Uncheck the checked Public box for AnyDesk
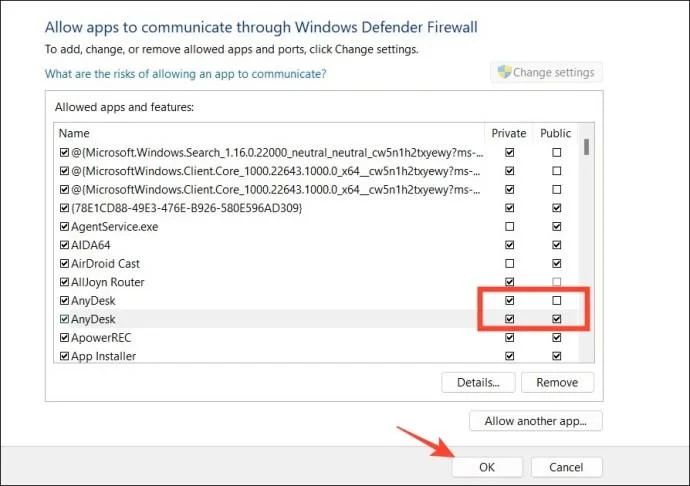 (557, 319)
